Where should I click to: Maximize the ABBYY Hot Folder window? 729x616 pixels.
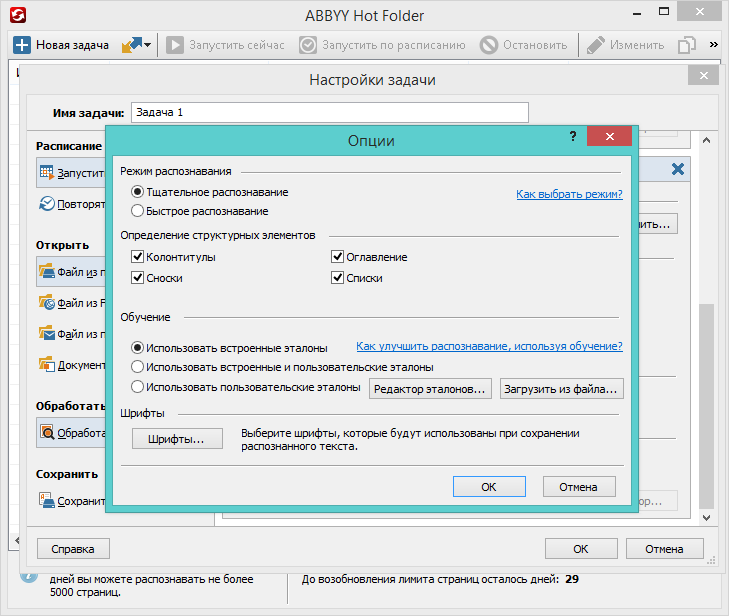[664, 12]
